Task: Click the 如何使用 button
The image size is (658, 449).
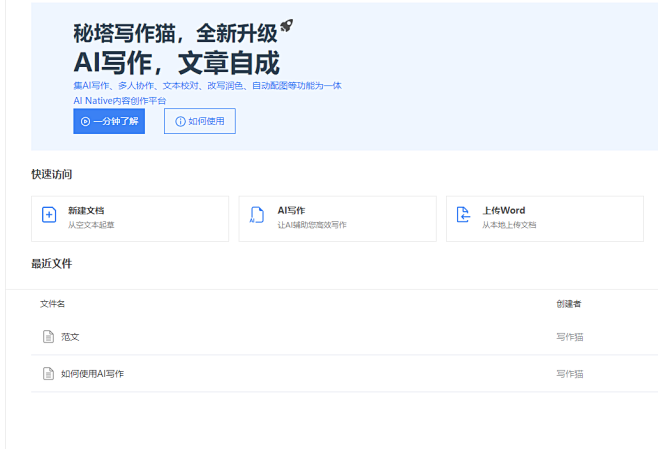Action: click(x=200, y=121)
